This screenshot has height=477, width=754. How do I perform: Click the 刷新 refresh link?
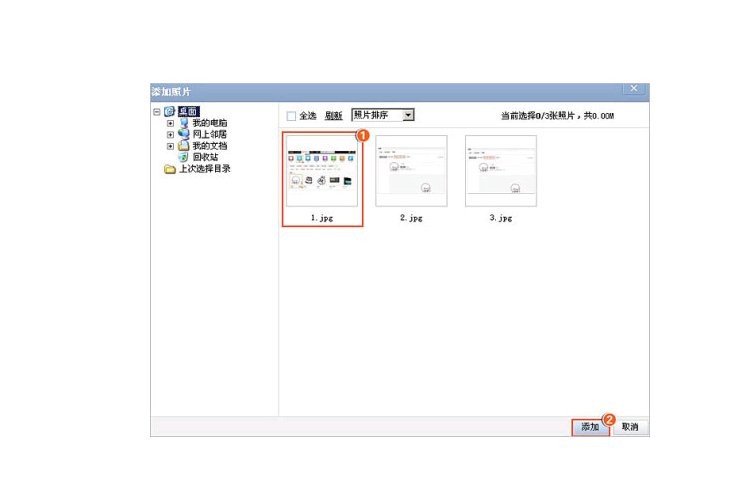[333, 116]
